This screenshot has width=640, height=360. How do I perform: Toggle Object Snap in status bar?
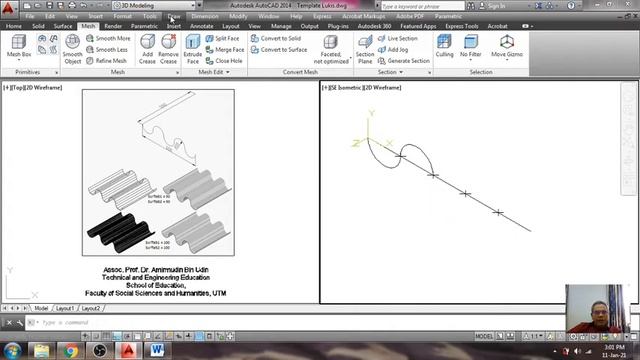tap(138, 336)
